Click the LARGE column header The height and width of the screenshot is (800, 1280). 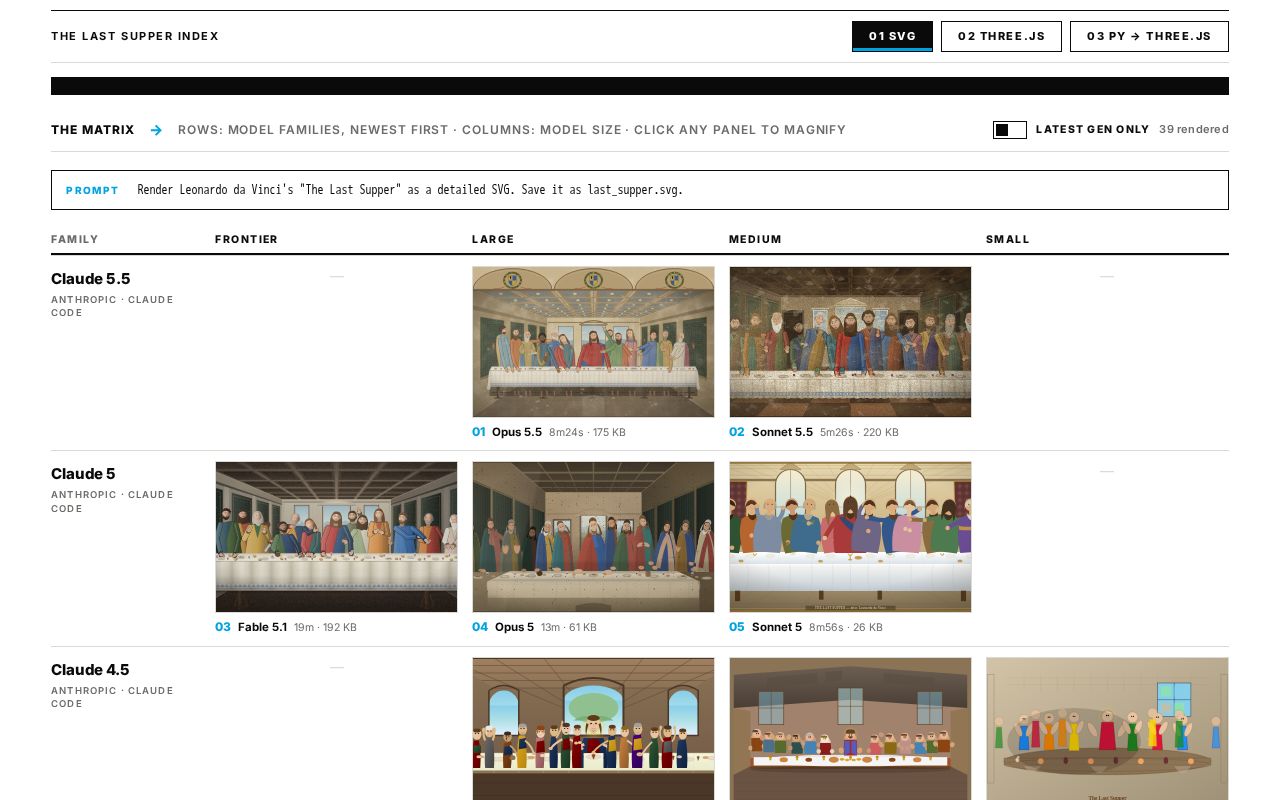(x=493, y=239)
